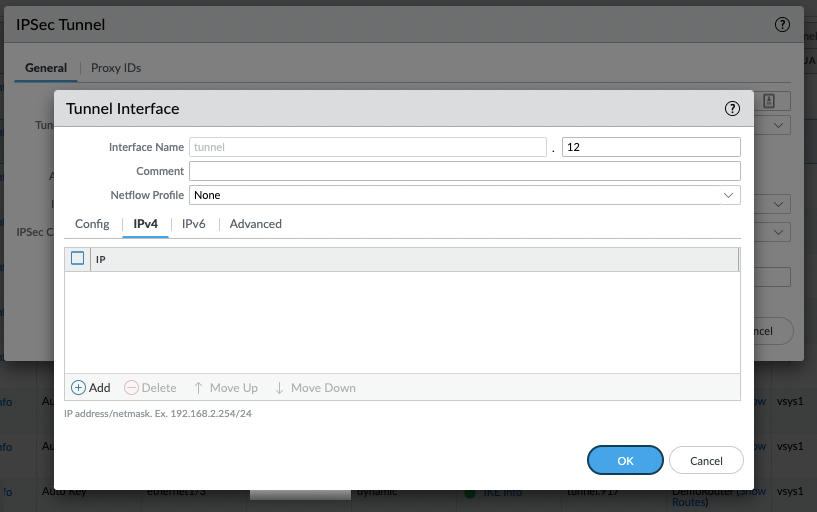The image size is (817, 512).
Task: Click into the Comment field
Action: (464, 171)
